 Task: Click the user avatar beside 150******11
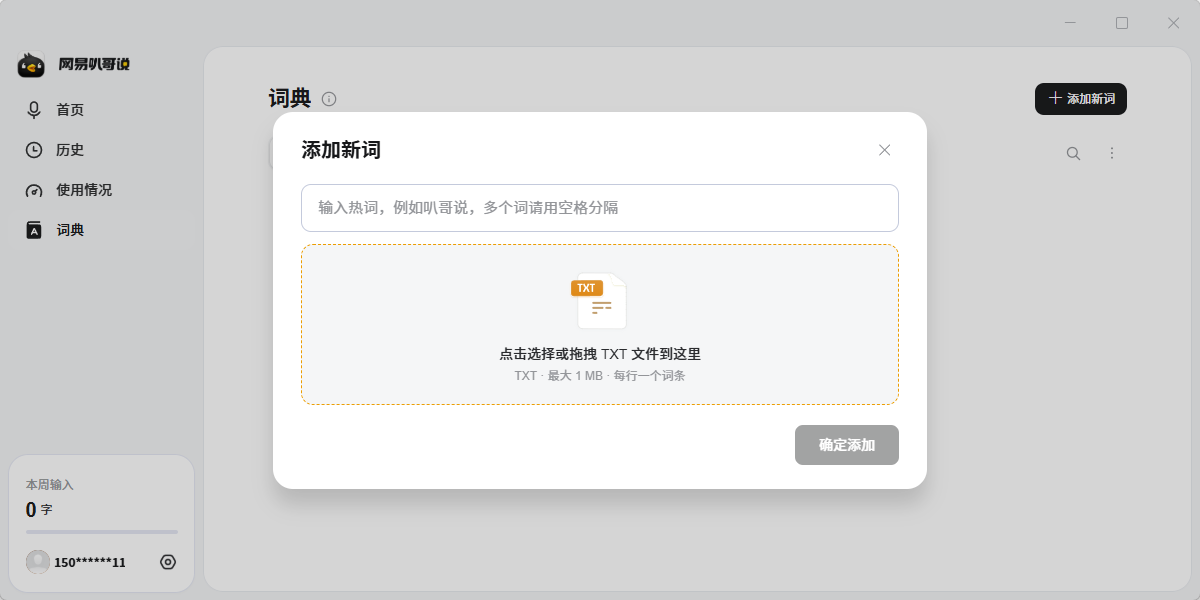[38, 562]
